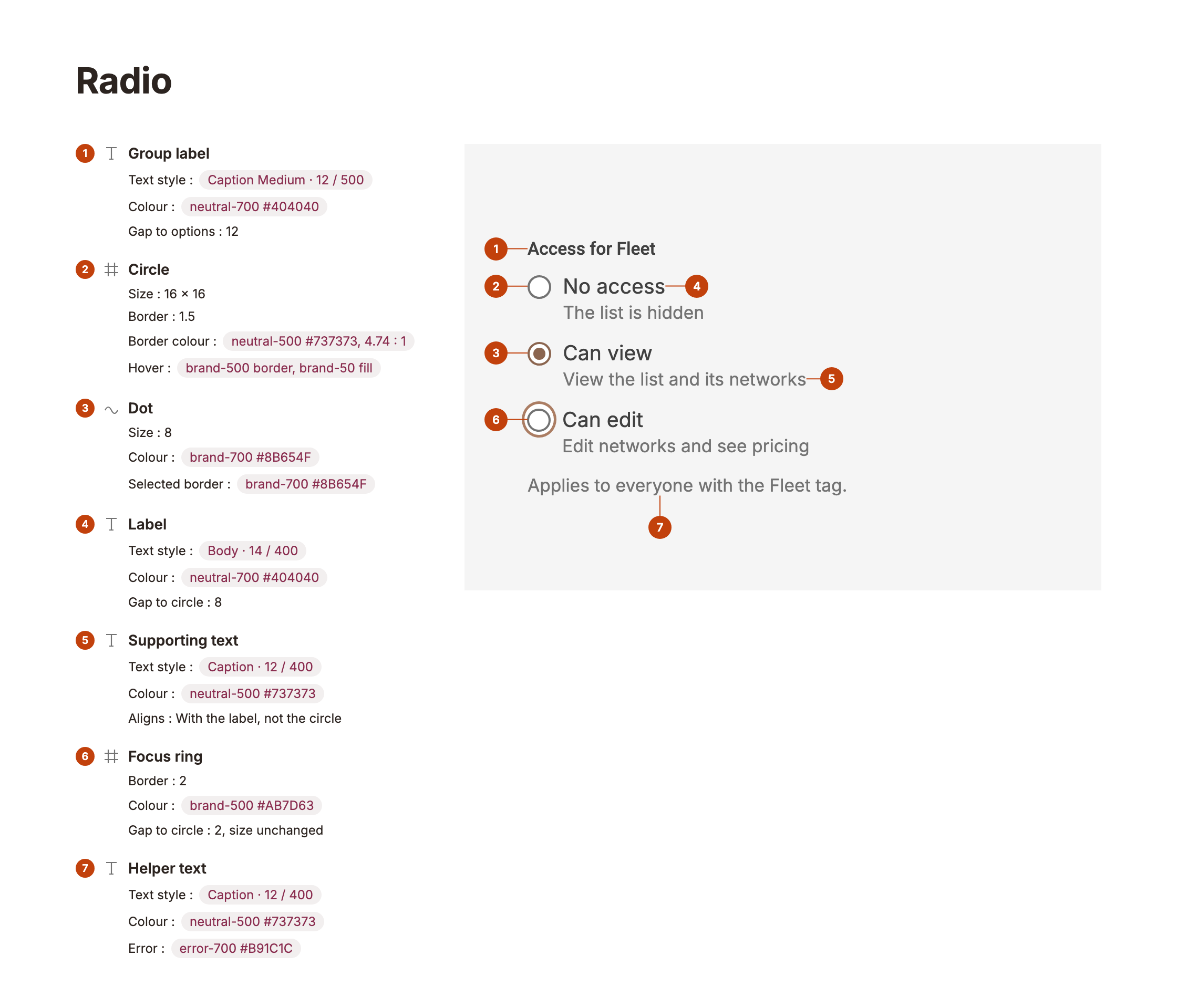Image resolution: width=1177 pixels, height=1008 pixels.
Task: Click the Radio page title
Action: click(124, 81)
